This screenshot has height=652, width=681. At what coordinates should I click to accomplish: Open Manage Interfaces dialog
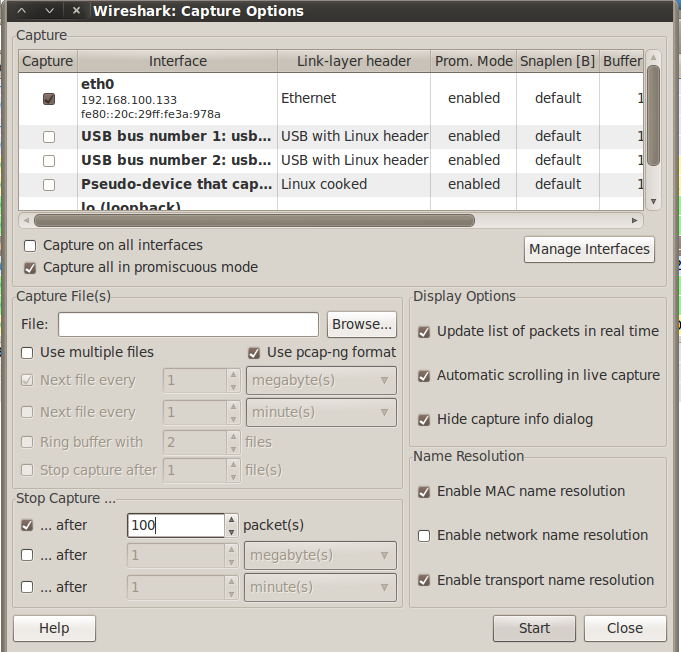click(589, 249)
